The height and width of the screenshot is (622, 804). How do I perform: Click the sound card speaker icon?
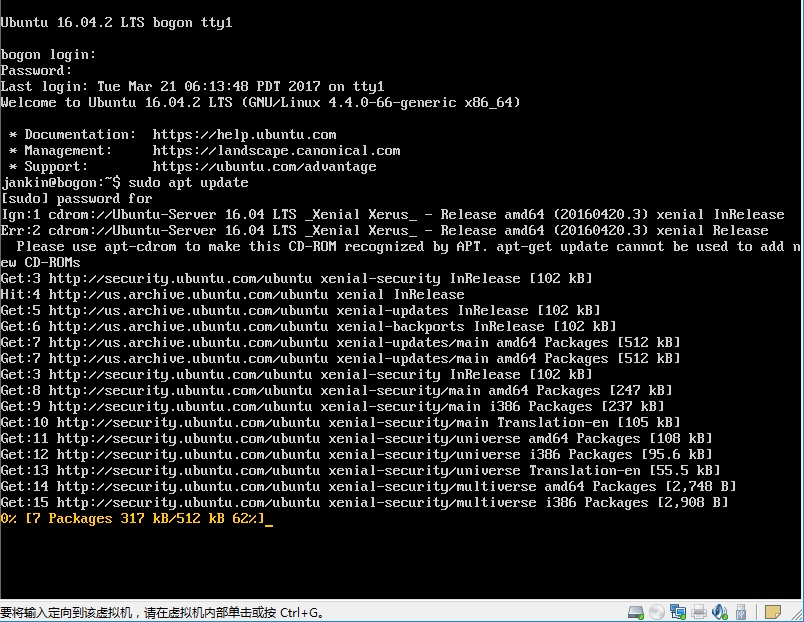pyautogui.click(x=720, y=612)
